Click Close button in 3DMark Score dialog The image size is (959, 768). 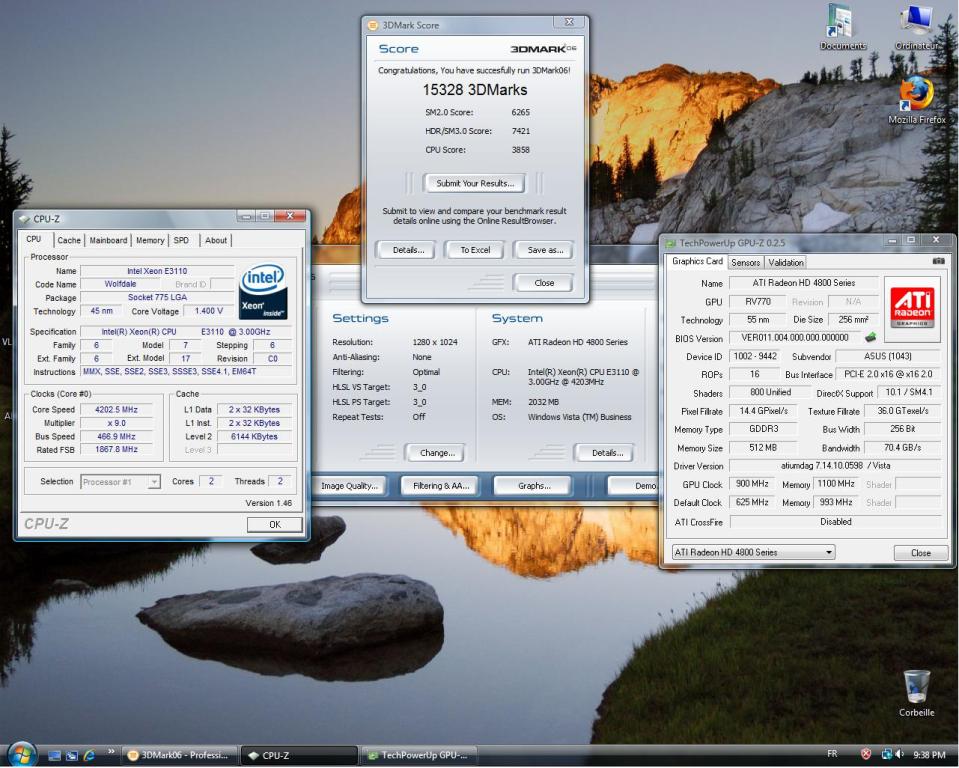click(544, 282)
